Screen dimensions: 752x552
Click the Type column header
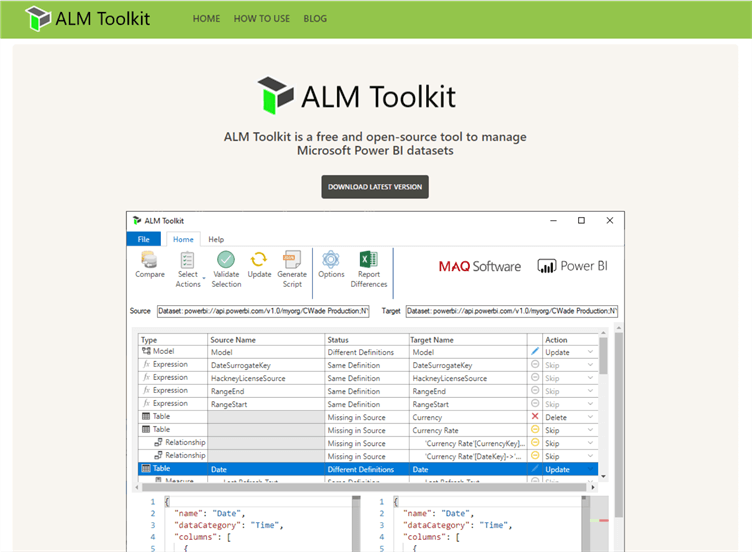(173, 340)
